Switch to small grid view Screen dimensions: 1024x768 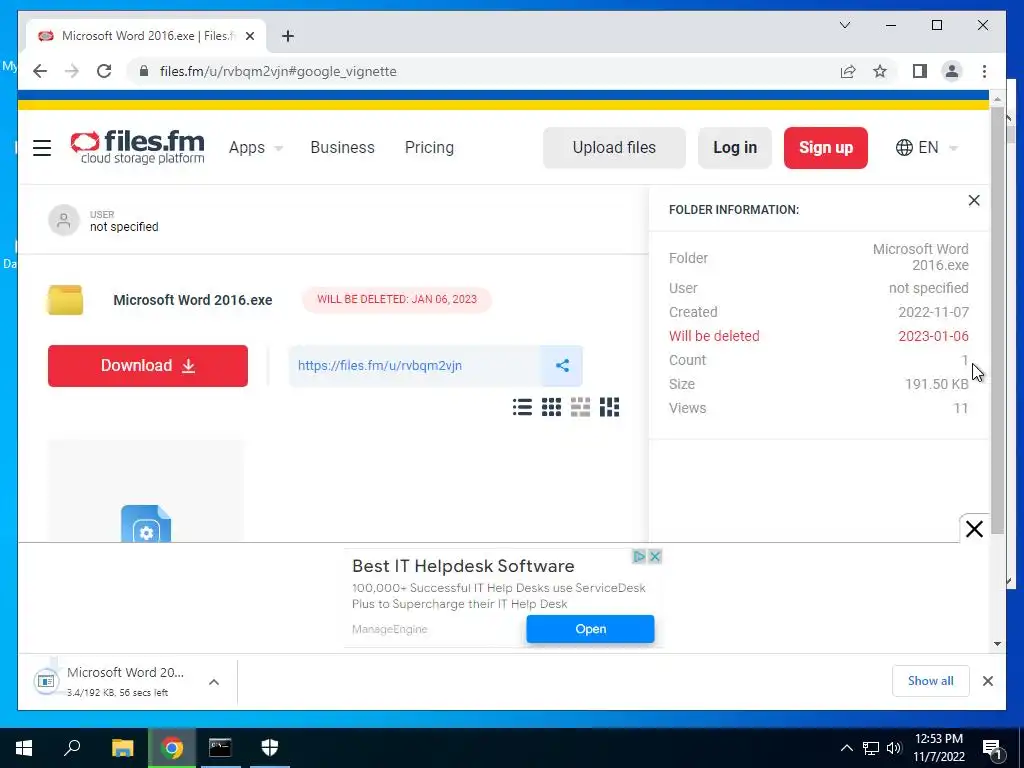point(551,408)
